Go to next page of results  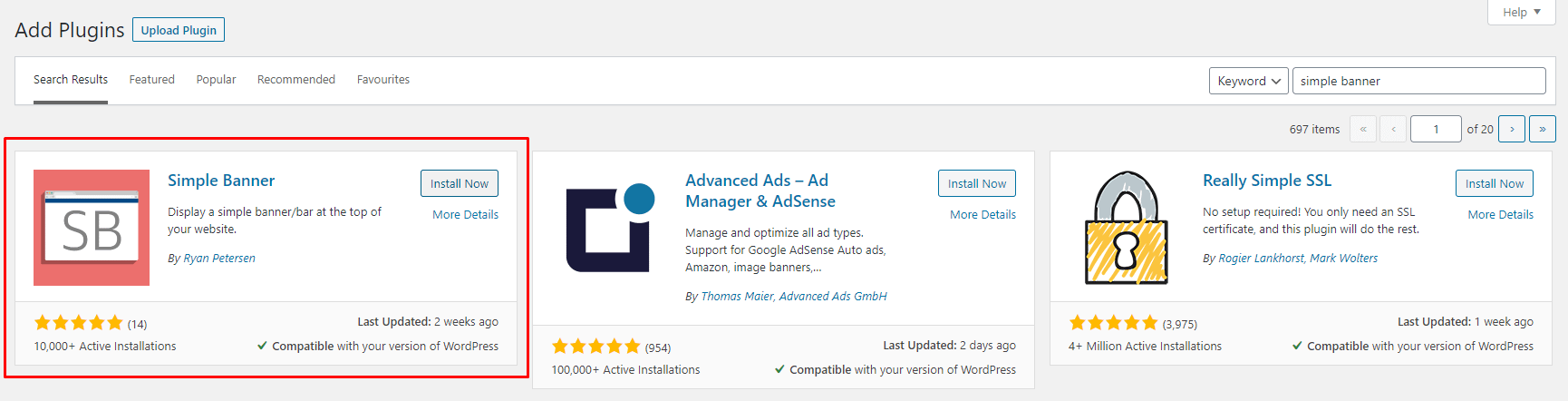[x=1511, y=129]
